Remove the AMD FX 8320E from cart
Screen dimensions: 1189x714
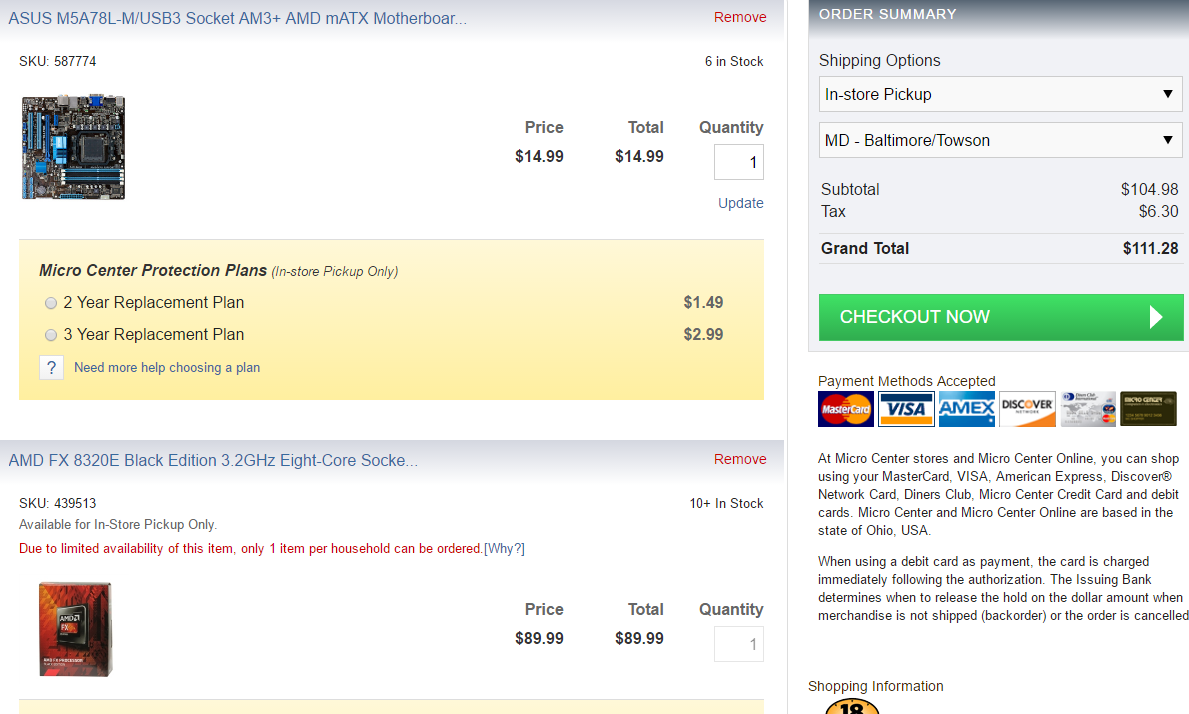[740, 459]
